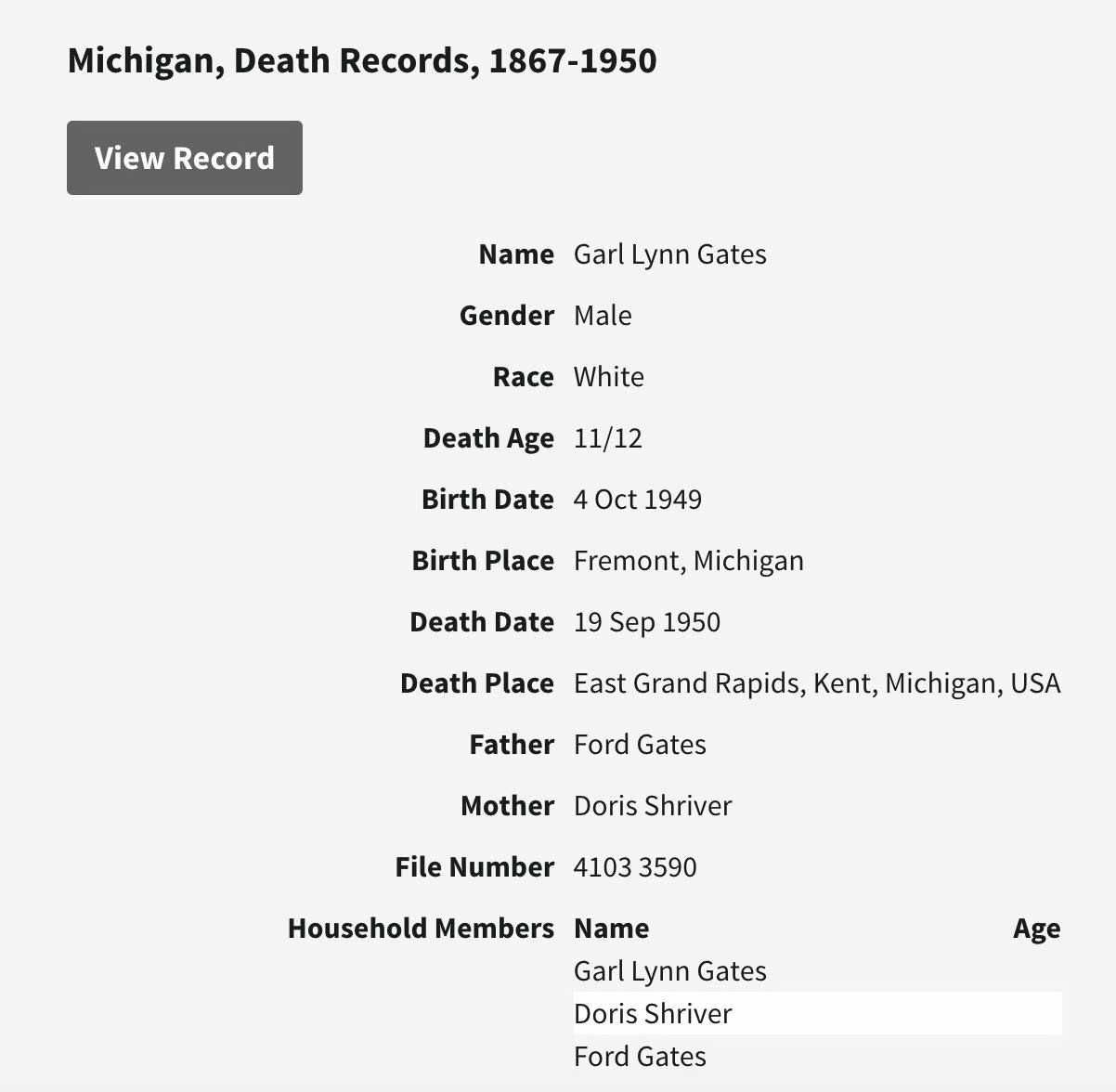The width and height of the screenshot is (1116, 1092).
Task: Click the File Number field label
Action: (x=474, y=867)
